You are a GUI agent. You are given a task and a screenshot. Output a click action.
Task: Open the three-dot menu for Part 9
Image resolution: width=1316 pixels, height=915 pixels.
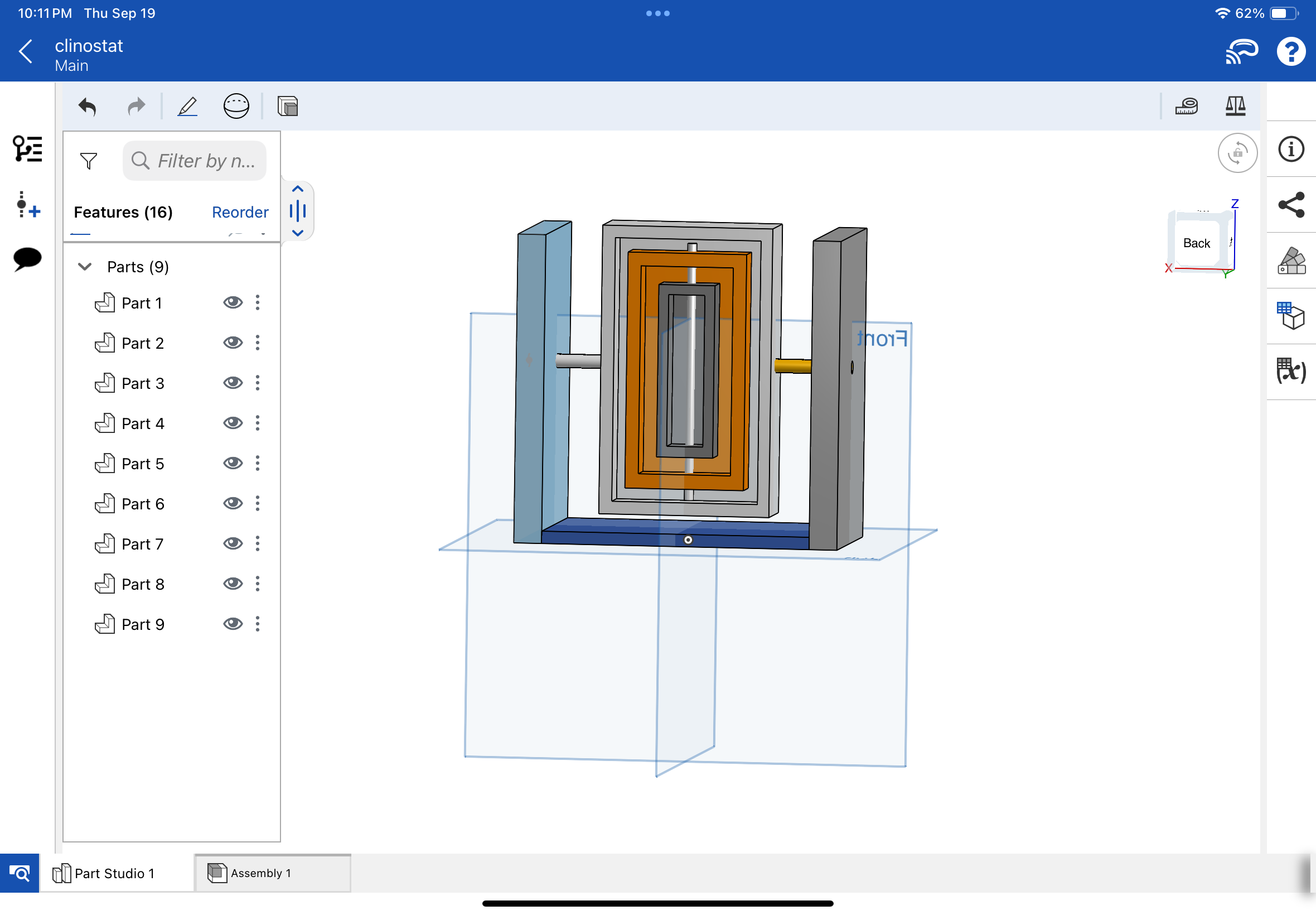click(x=258, y=624)
